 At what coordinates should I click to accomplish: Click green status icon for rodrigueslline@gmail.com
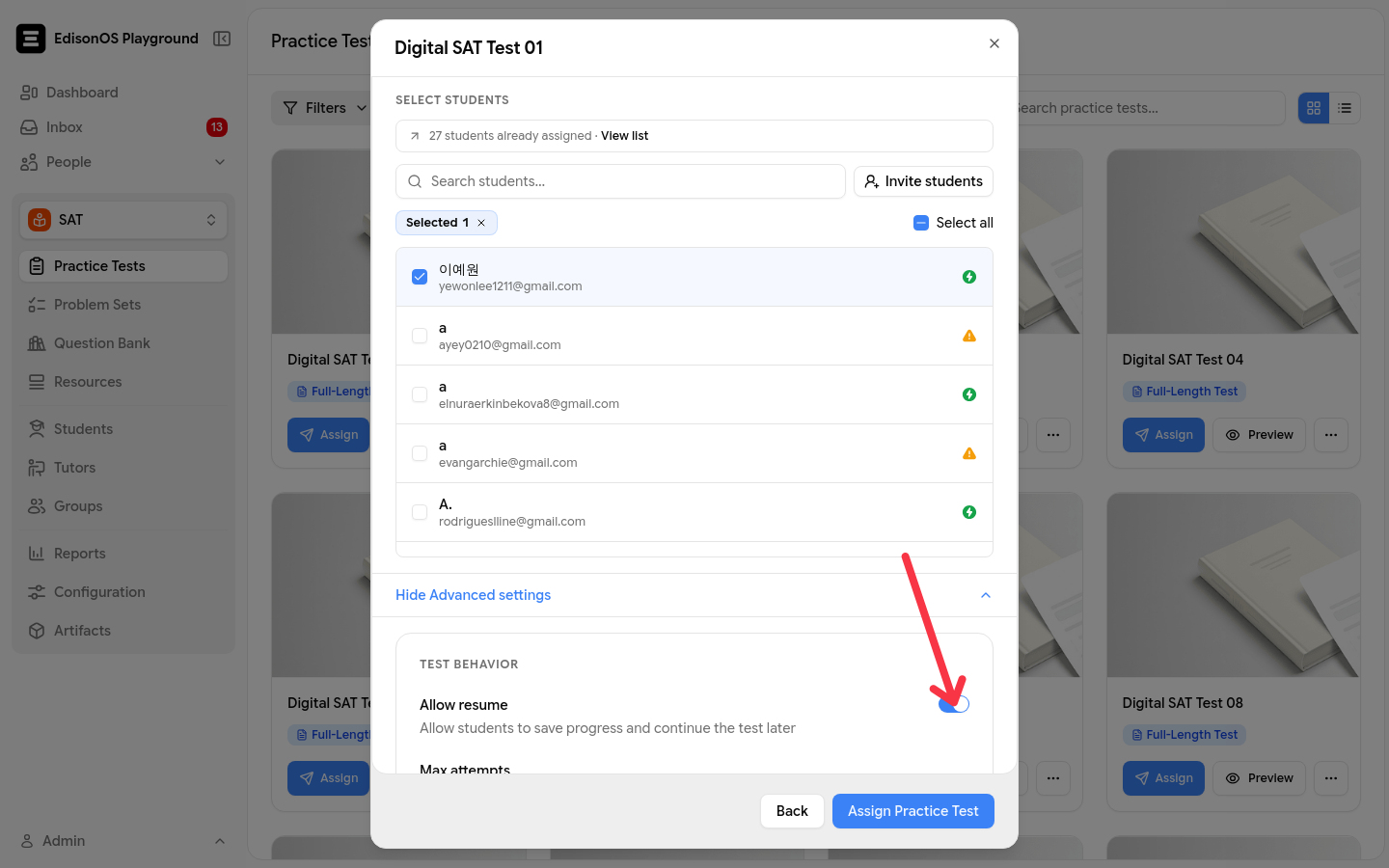pos(969,512)
